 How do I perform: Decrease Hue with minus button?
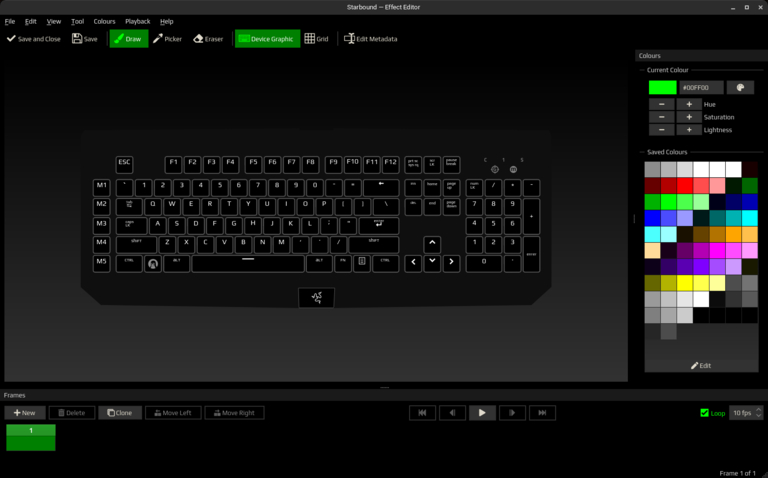pyautogui.click(x=662, y=104)
